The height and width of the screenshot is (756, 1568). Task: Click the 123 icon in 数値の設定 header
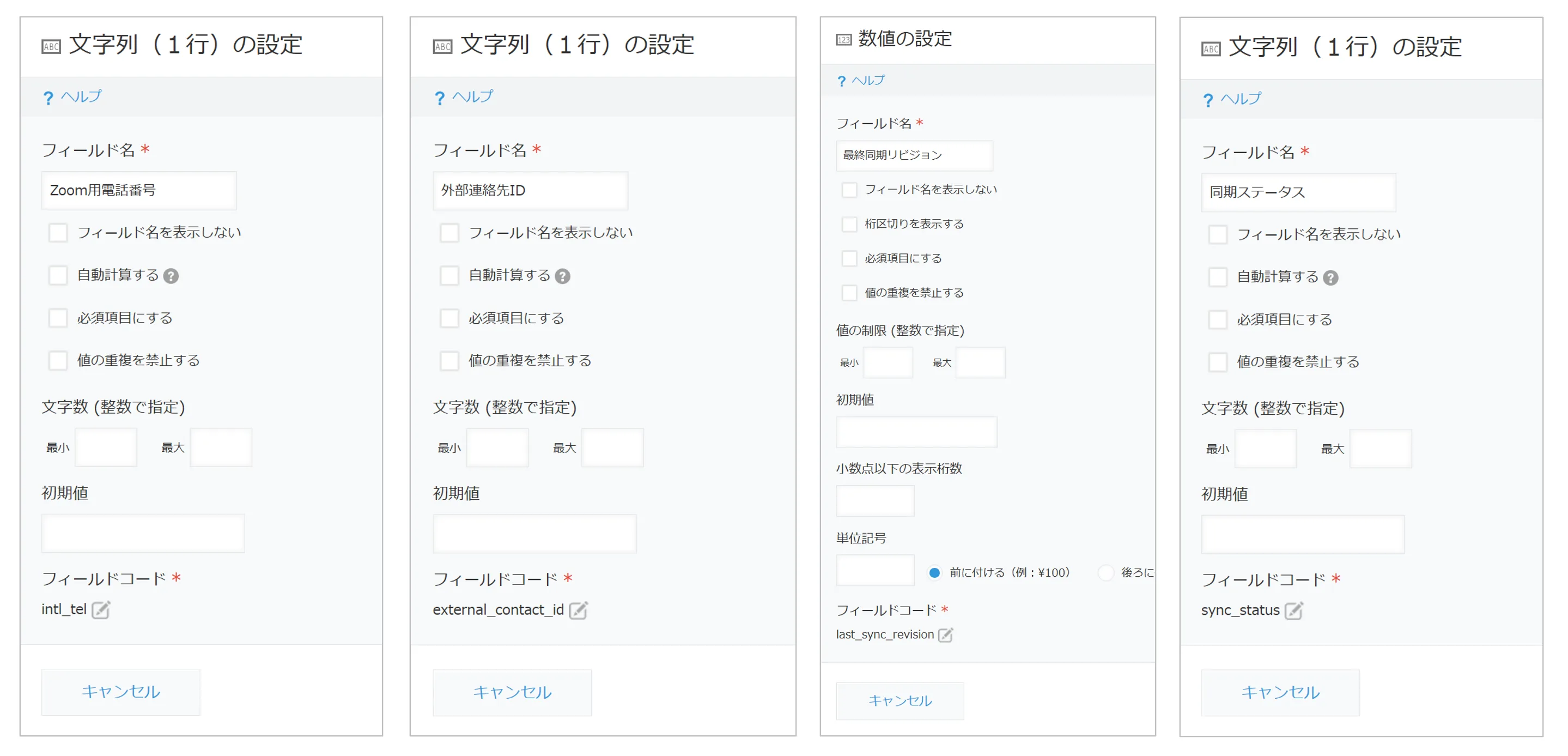(x=843, y=40)
